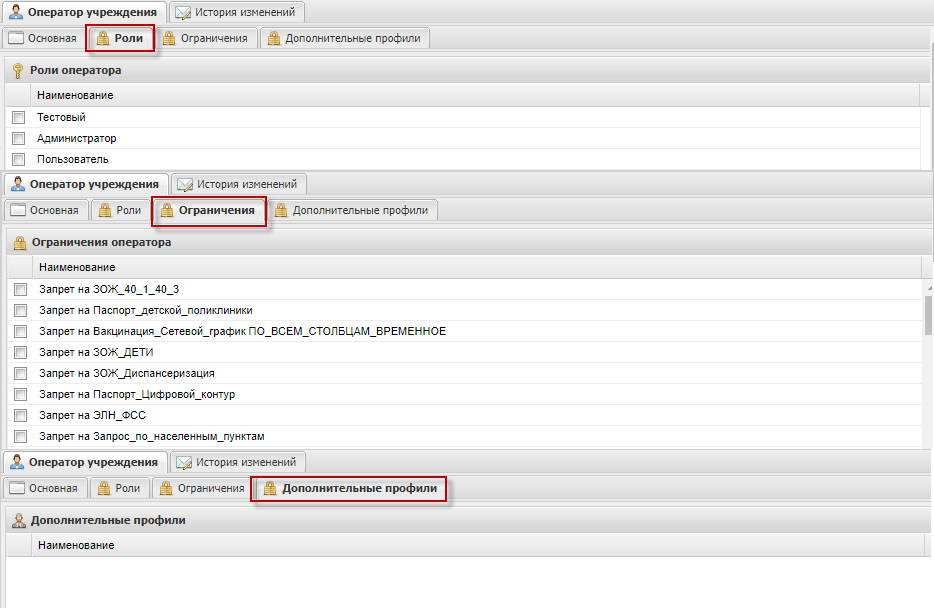Select the Запрет на Паспорт_детской_поликлиники checkbox
934x608 pixels.
click(x=20, y=310)
